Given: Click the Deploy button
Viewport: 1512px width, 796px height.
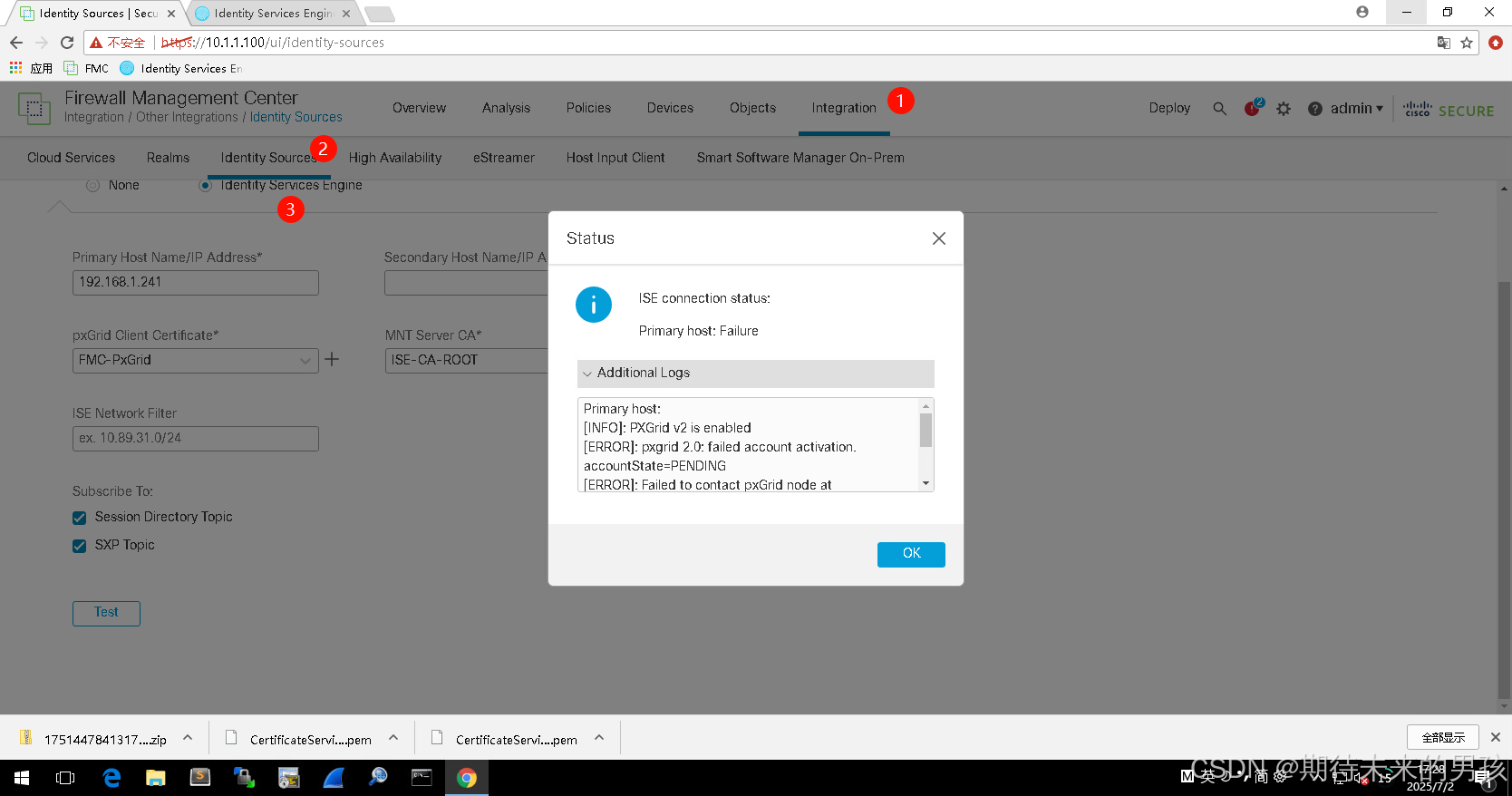Looking at the screenshot, I should [1169, 108].
